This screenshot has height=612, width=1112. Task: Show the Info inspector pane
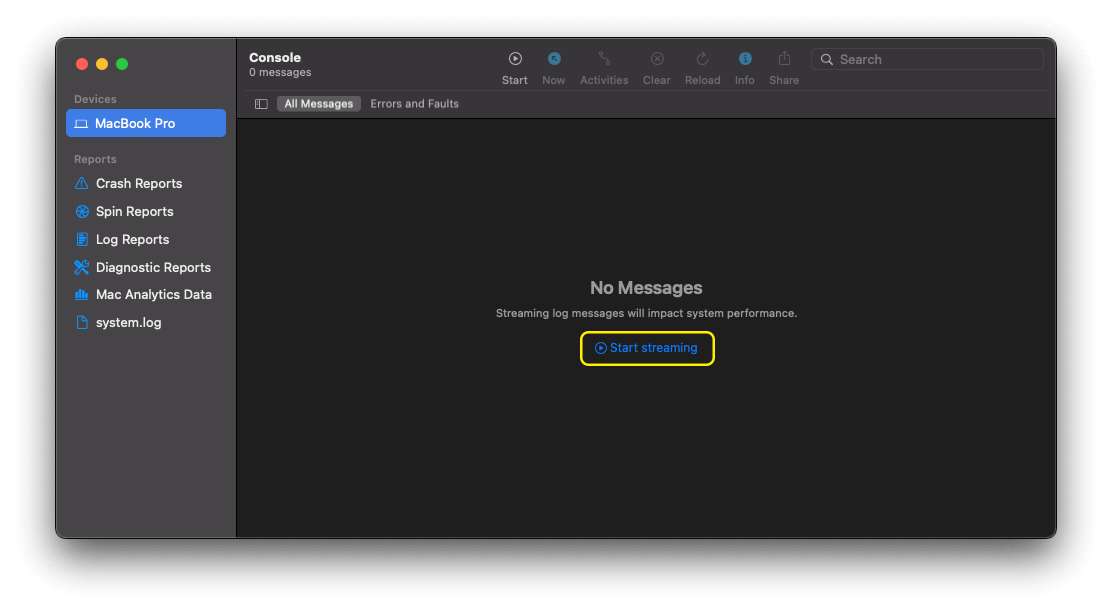(744, 59)
